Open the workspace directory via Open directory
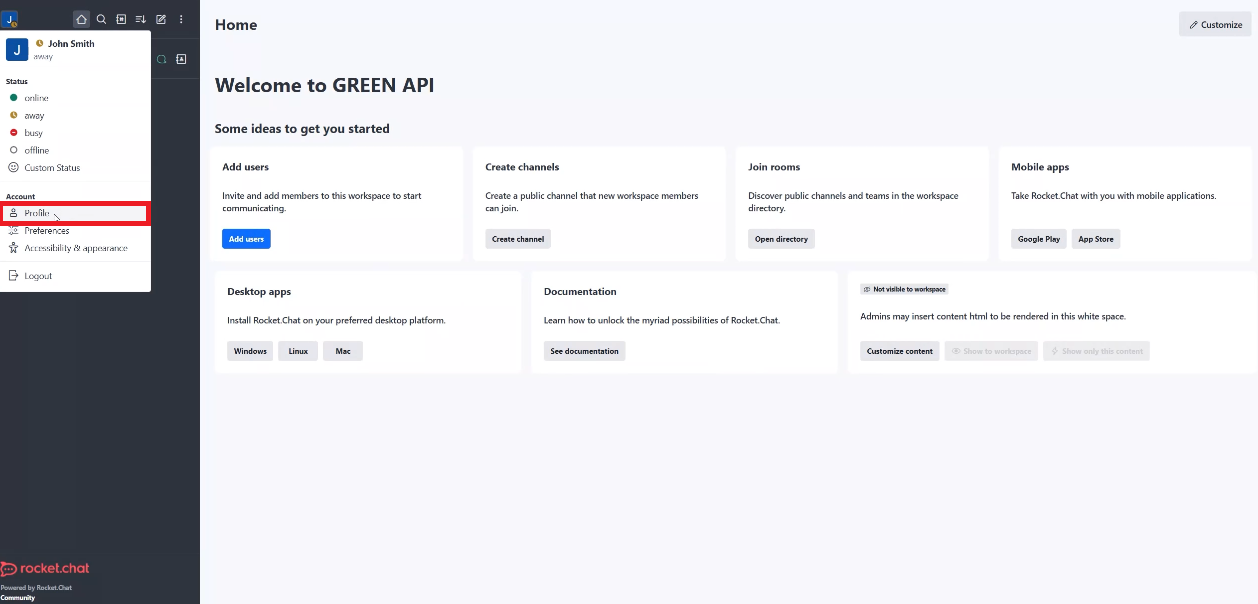Image resolution: width=1258 pixels, height=604 pixels. 781,239
